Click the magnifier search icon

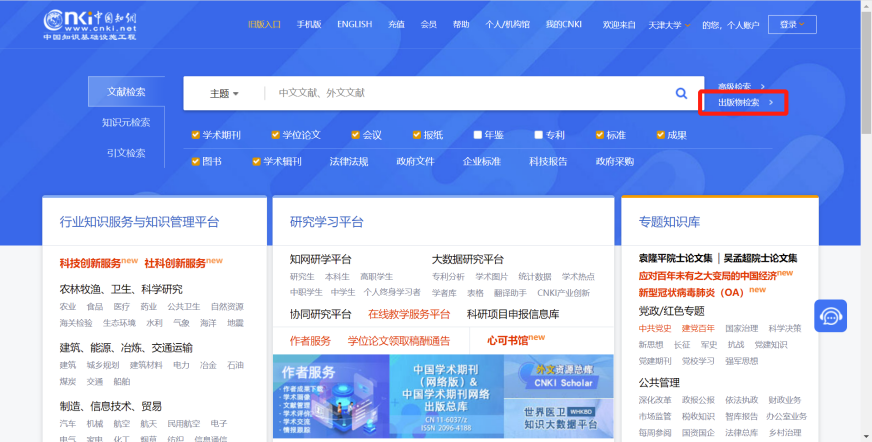681,93
